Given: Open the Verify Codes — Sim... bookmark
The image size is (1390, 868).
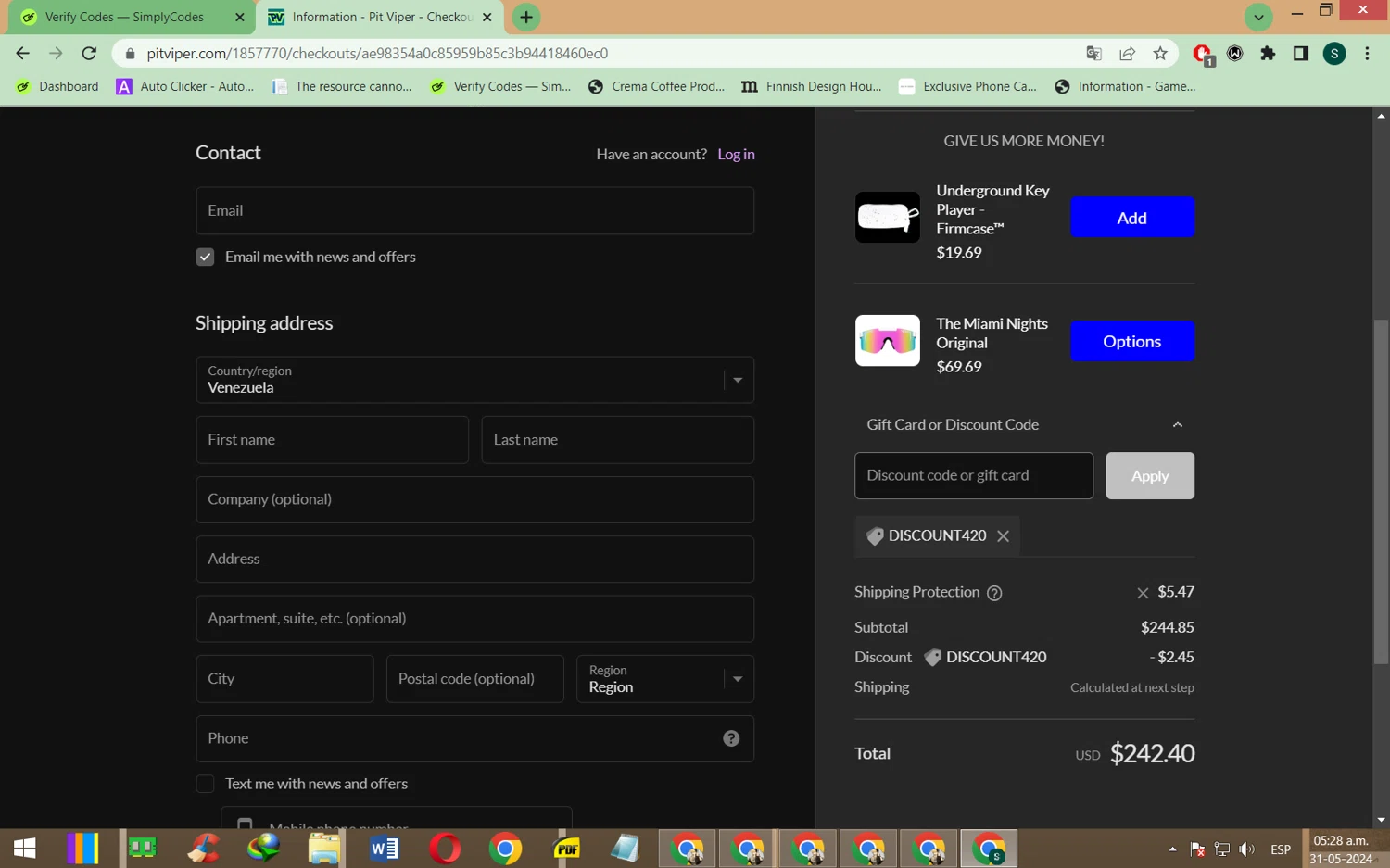Looking at the screenshot, I should click(500, 86).
